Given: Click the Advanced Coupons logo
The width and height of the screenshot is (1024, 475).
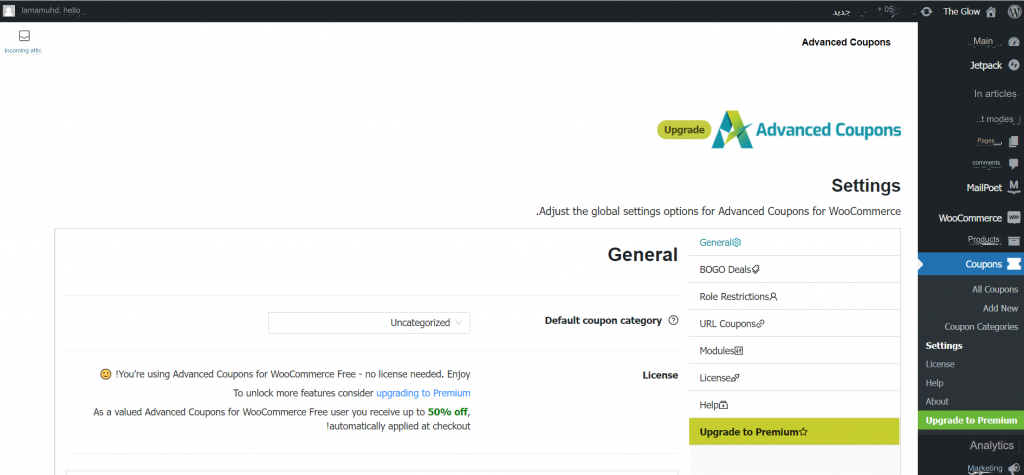Looking at the screenshot, I should (x=807, y=129).
